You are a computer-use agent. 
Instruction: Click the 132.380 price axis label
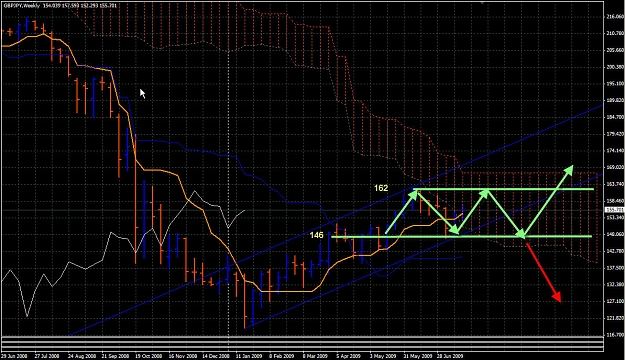(x=615, y=284)
